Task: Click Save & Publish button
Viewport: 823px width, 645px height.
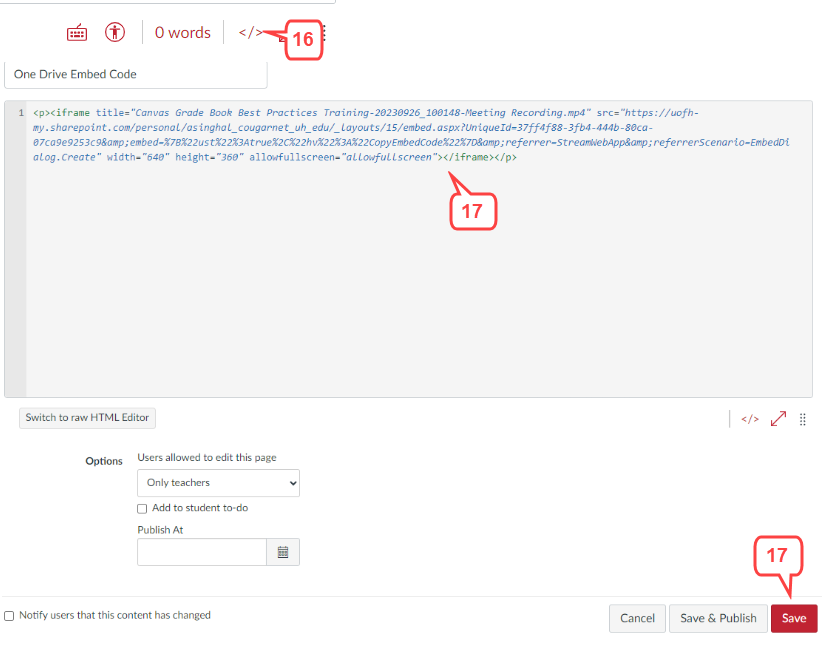Action: 718,618
